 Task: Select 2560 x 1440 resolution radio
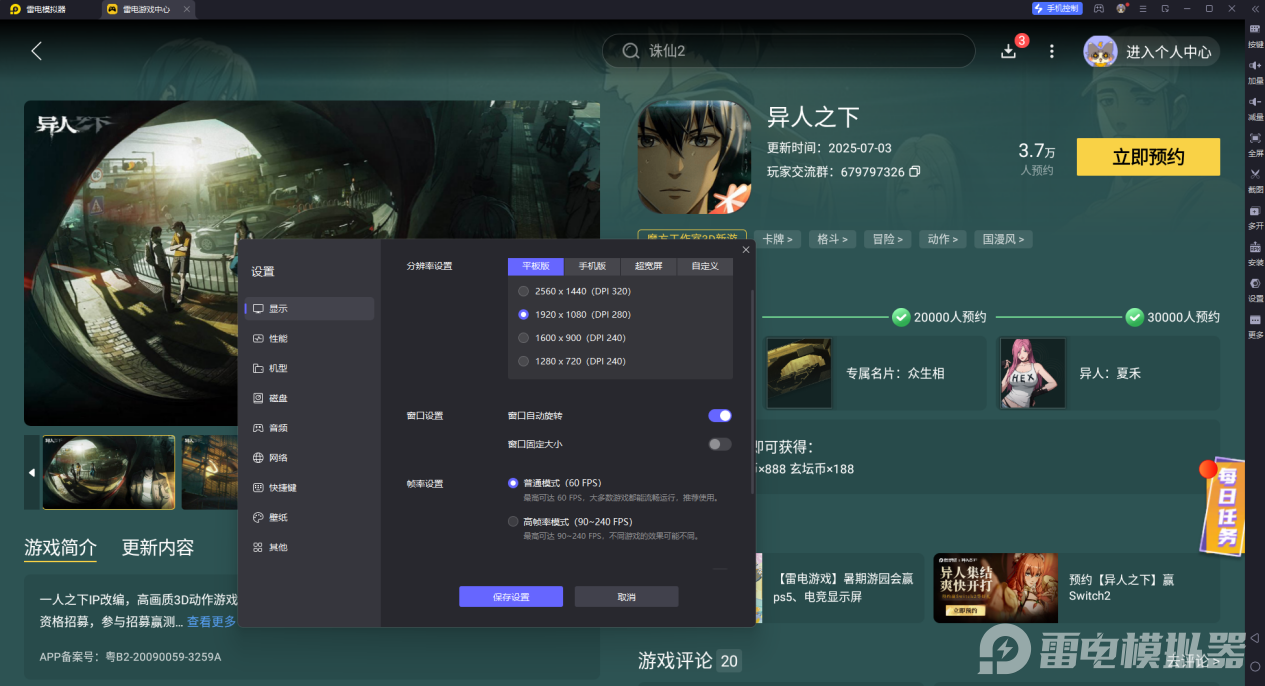(523, 291)
